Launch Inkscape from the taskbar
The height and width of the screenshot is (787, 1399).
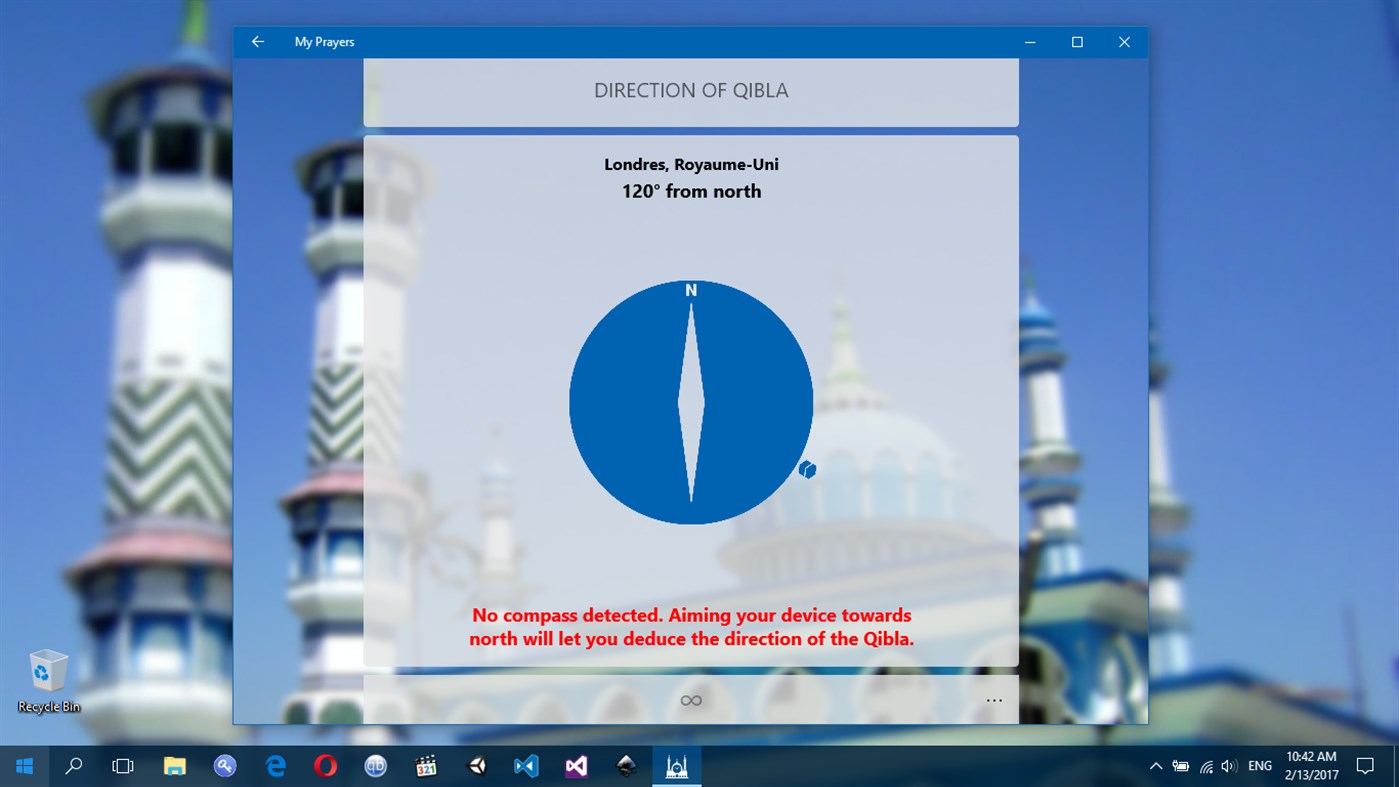tap(626, 765)
